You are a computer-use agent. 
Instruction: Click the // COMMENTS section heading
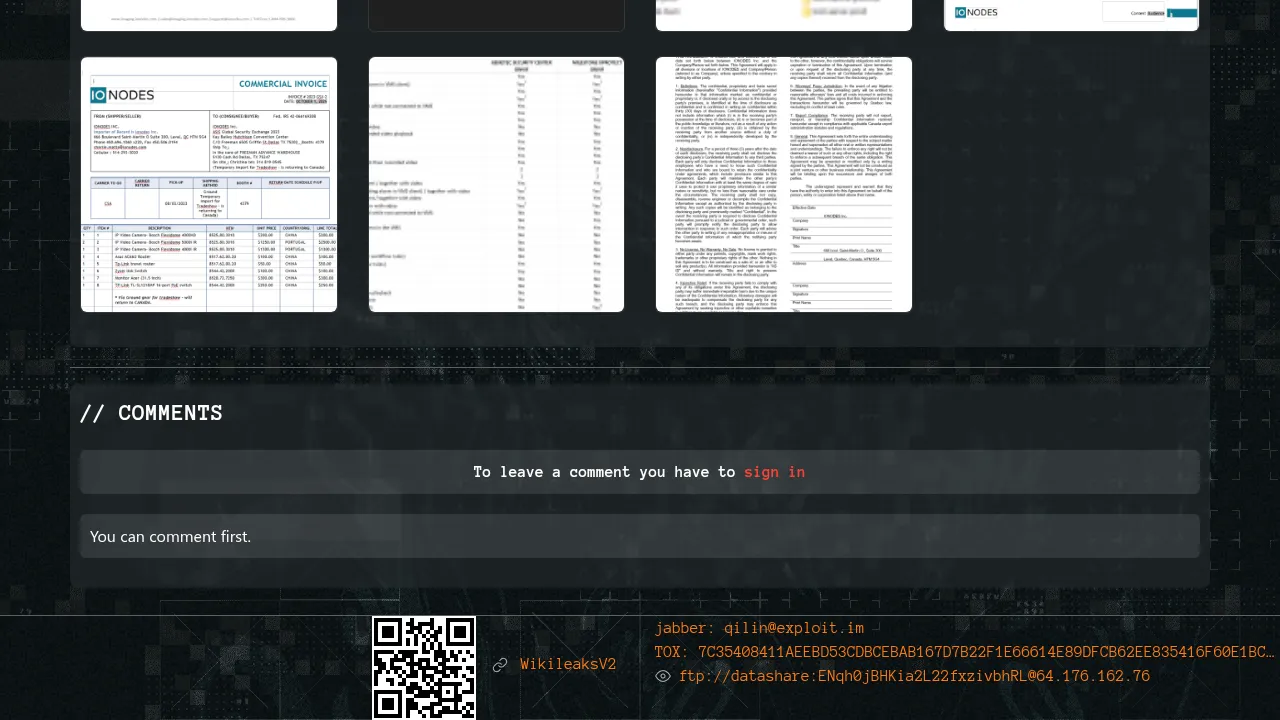(x=151, y=413)
